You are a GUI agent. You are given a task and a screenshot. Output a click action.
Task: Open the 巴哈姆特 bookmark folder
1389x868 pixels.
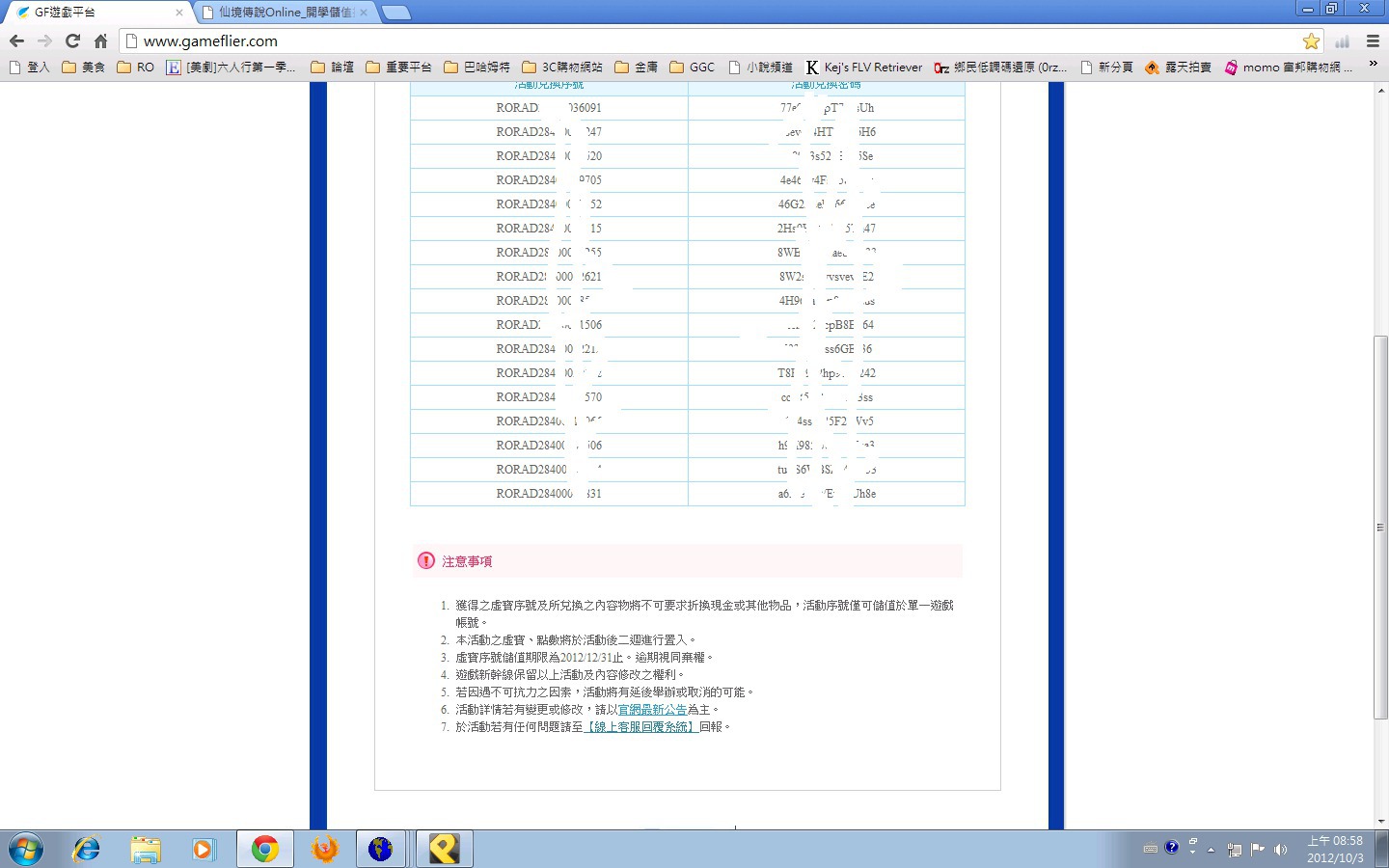tap(477, 68)
